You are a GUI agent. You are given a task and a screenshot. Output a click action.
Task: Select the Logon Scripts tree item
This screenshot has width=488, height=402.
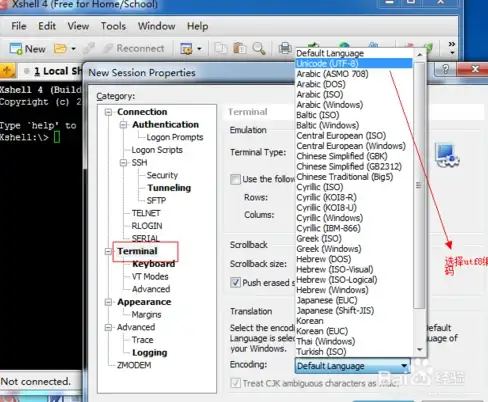point(157,150)
